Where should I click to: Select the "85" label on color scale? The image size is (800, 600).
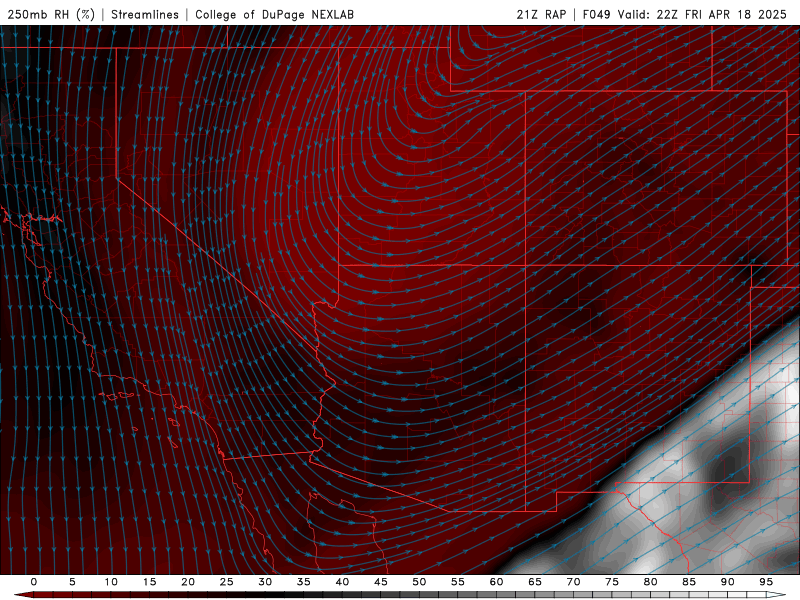point(689,582)
